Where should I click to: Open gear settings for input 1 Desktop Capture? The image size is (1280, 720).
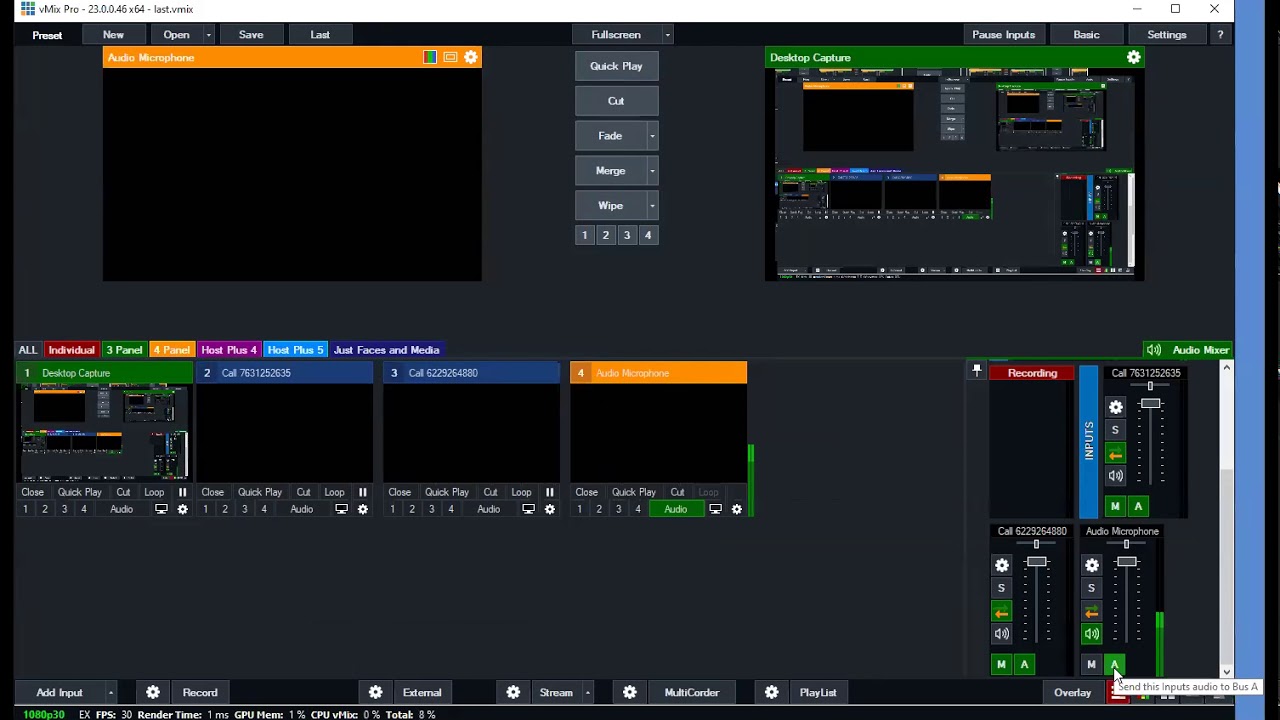click(x=182, y=509)
